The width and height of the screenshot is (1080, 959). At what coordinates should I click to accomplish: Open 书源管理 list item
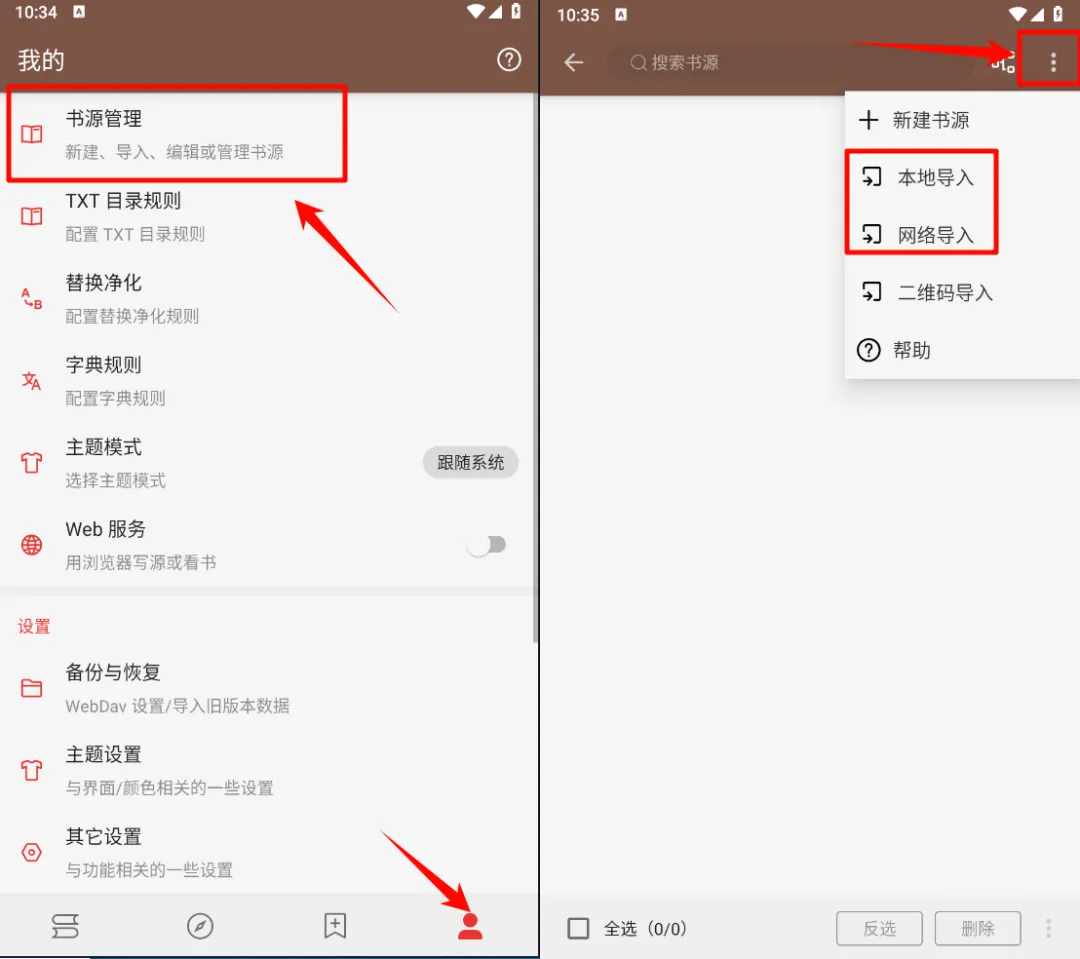(x=177, y=134)
